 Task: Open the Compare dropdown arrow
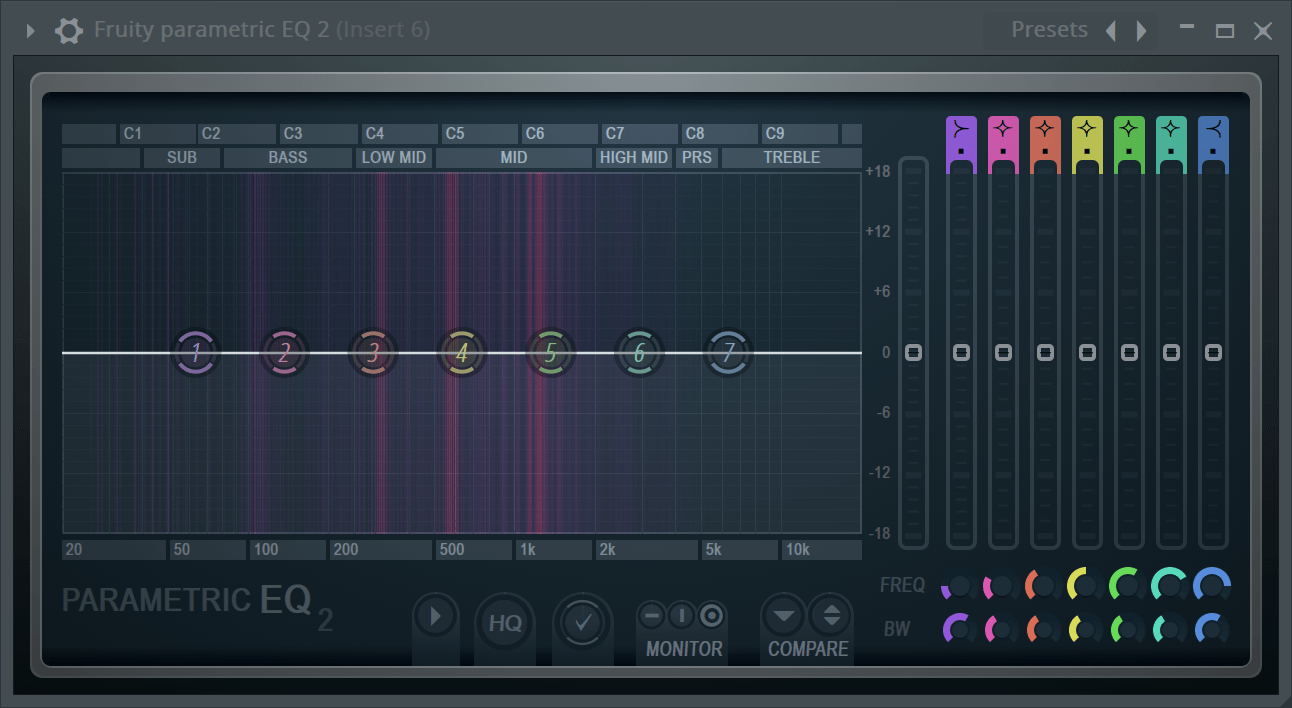click(783, 616)
